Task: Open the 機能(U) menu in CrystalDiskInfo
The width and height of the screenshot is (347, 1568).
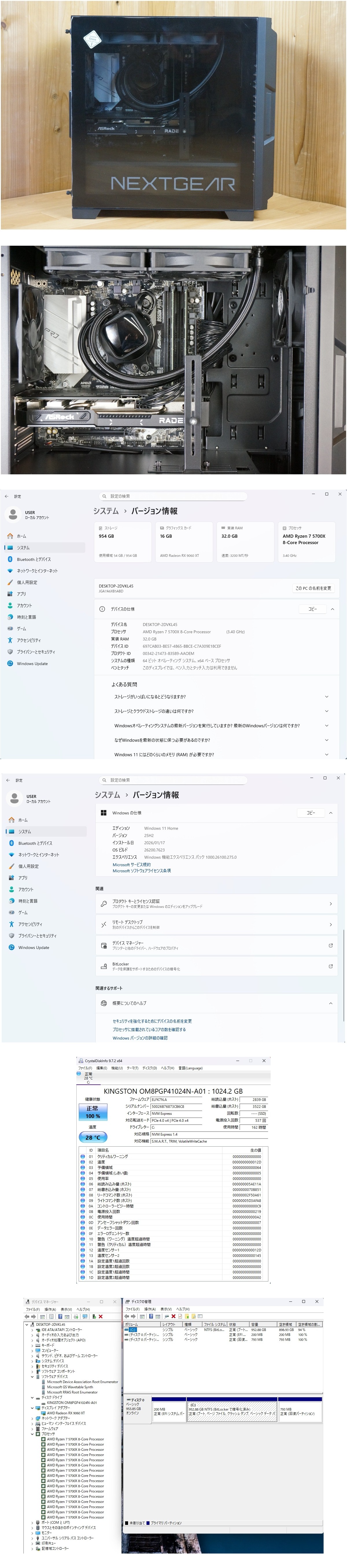Action: [117, 1068]
